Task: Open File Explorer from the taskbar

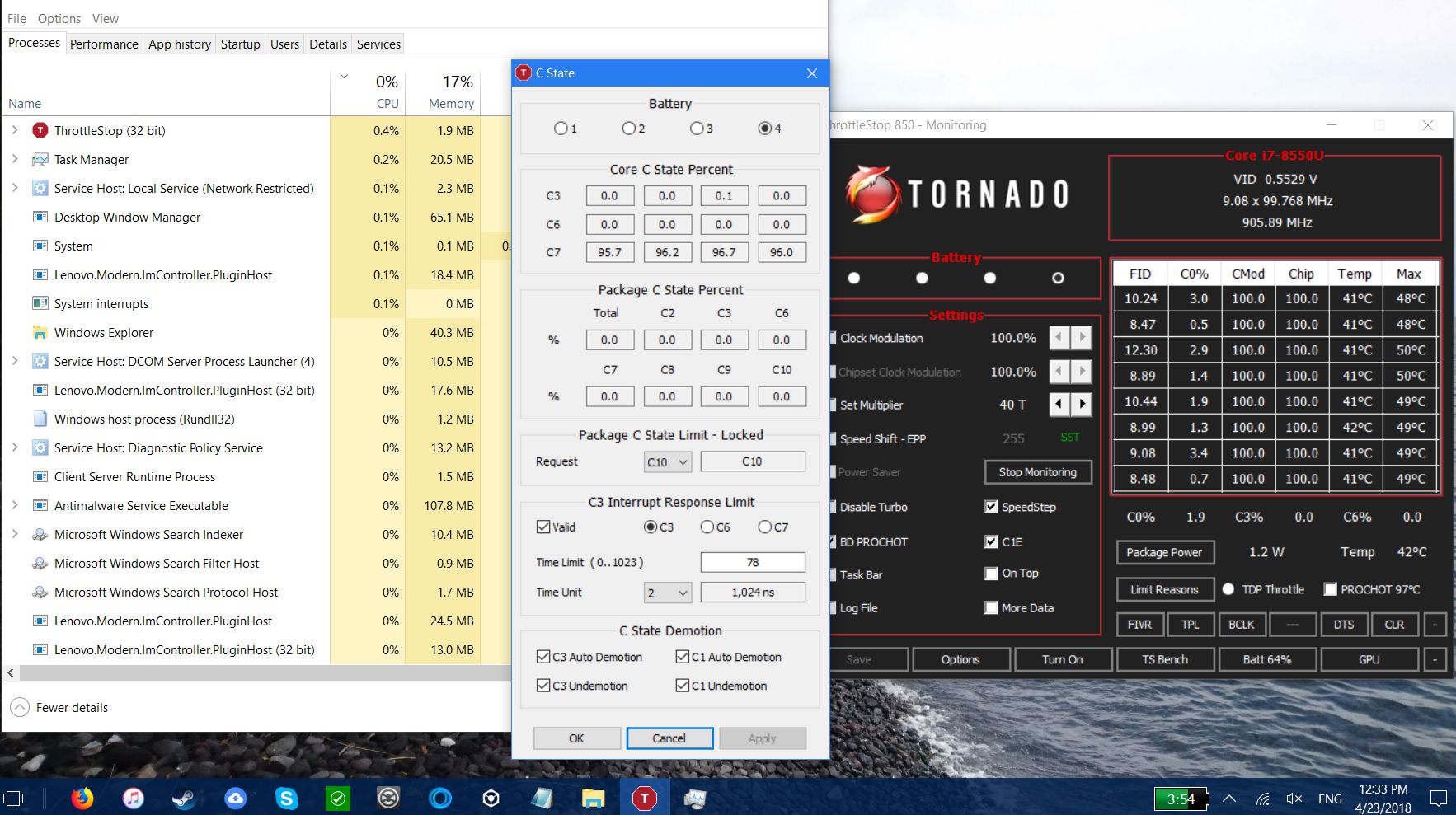Action: pos(593,798)
